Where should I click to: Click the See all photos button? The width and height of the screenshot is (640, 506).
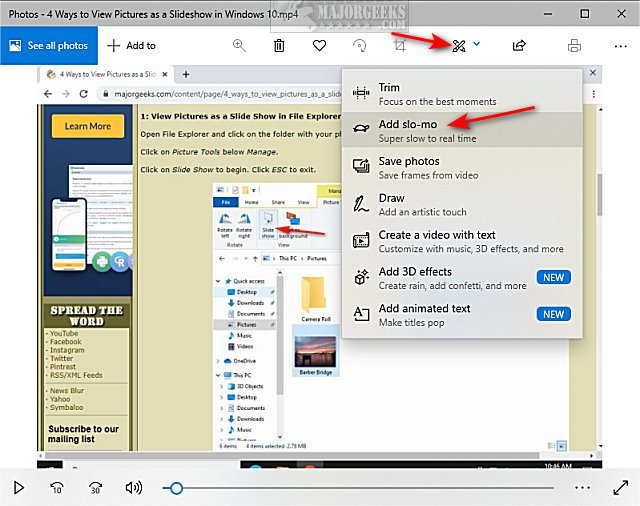tap(49, 45)
